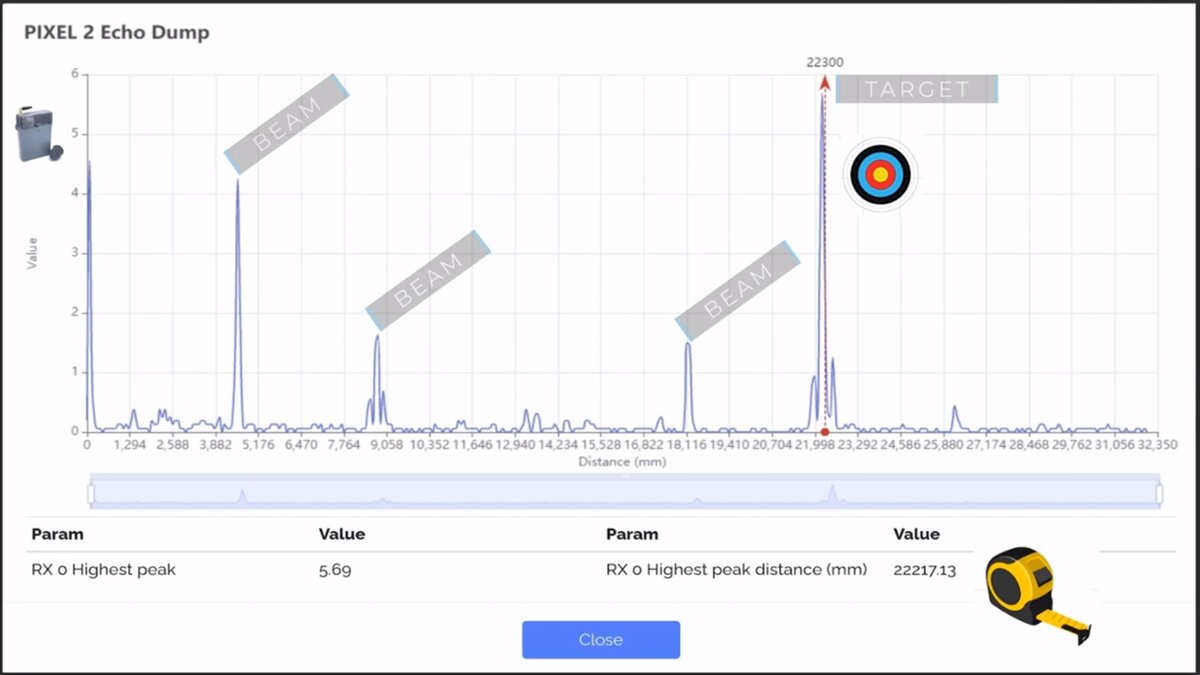Select the BEAM label near the 9,058 mm peak
Viewport: 1200px width, 675px height.
click(x=428, y=281)
